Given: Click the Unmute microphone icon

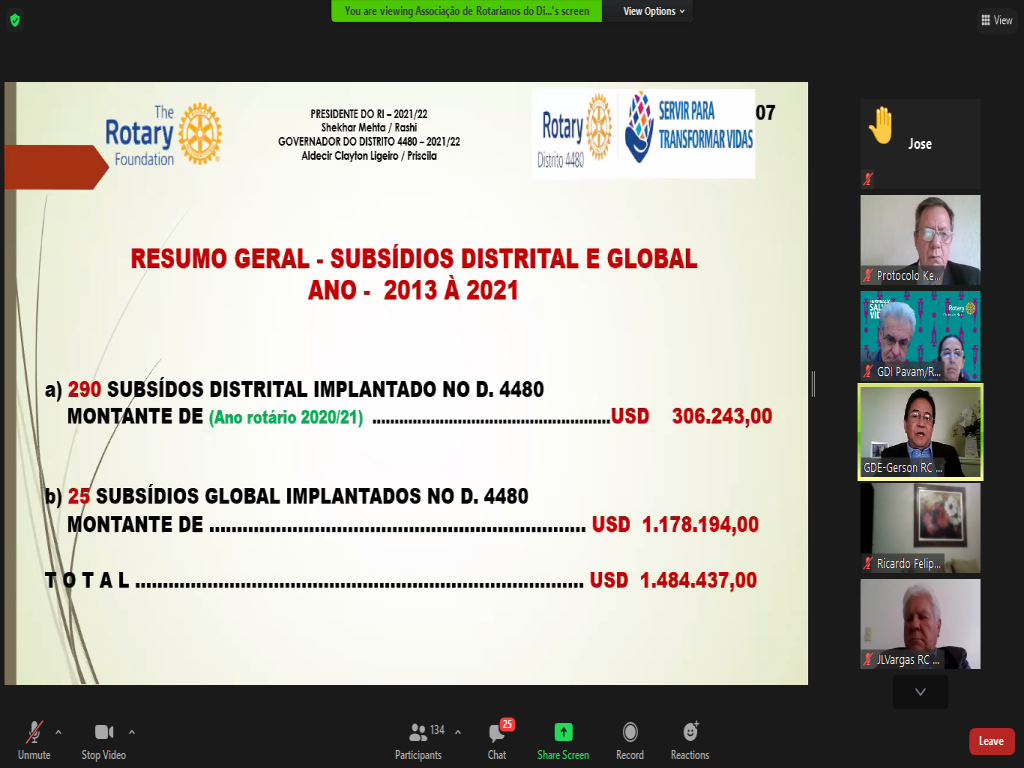Looking at the screenshot, I should [34, 732].
